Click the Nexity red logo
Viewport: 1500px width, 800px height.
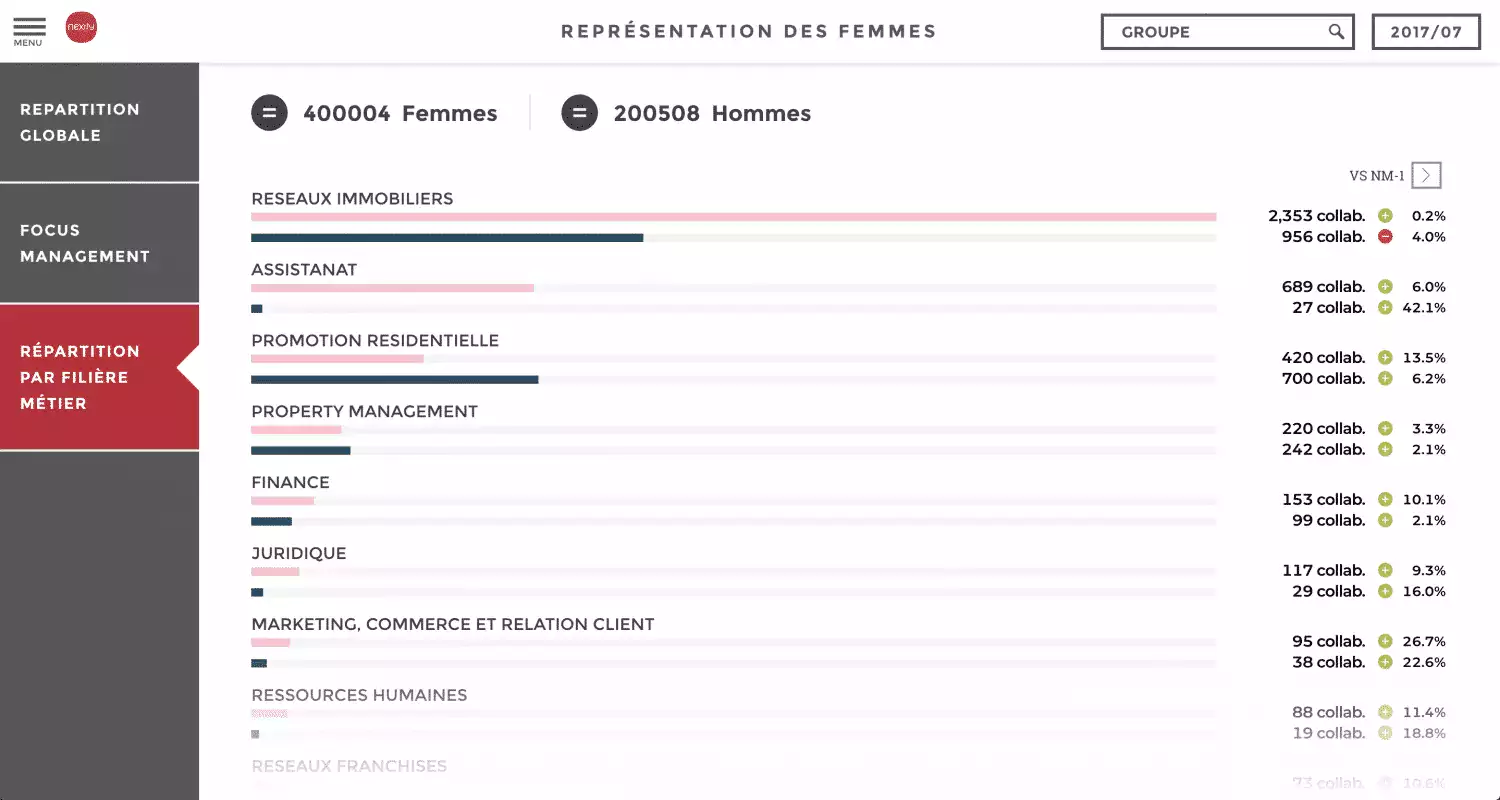coord(81,28)
